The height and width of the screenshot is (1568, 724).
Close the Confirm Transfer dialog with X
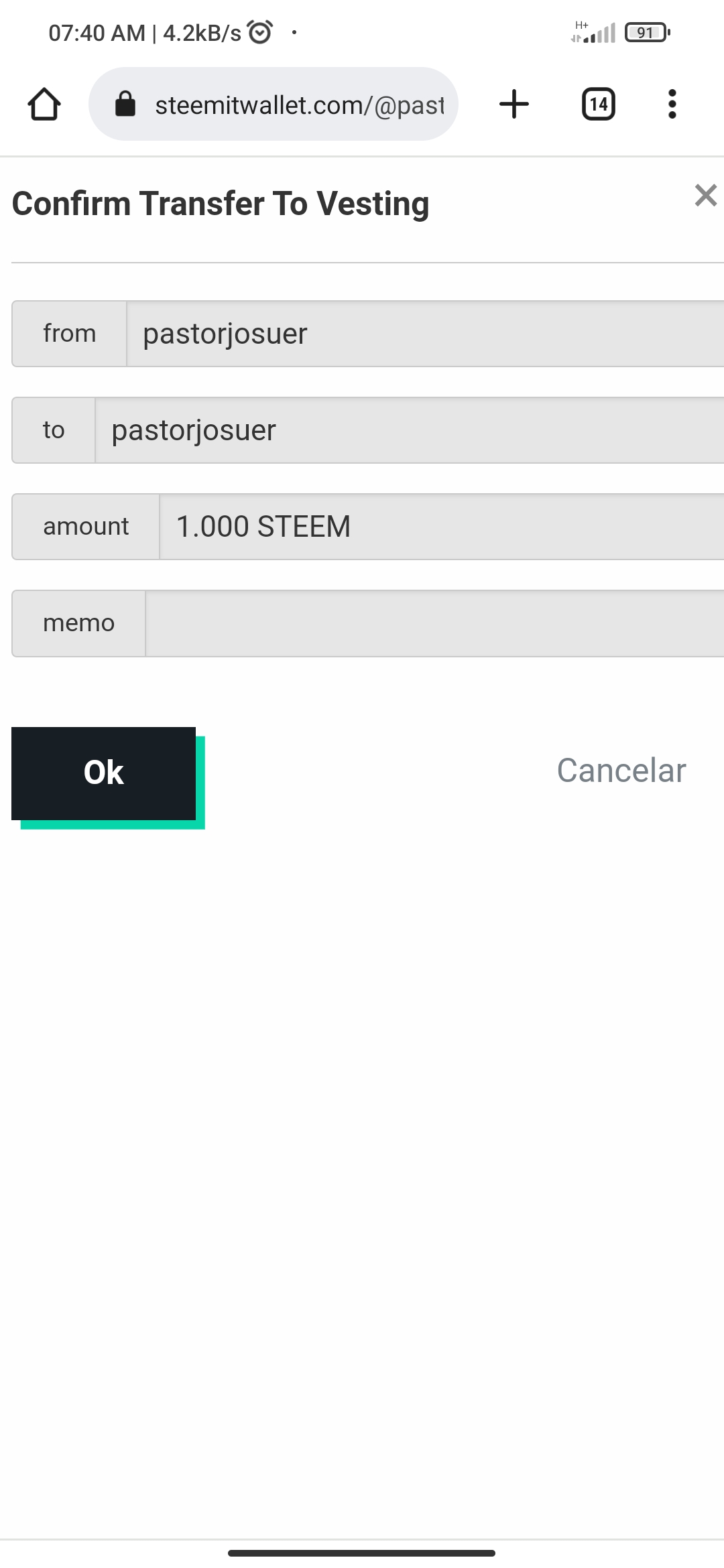point(705,196)
